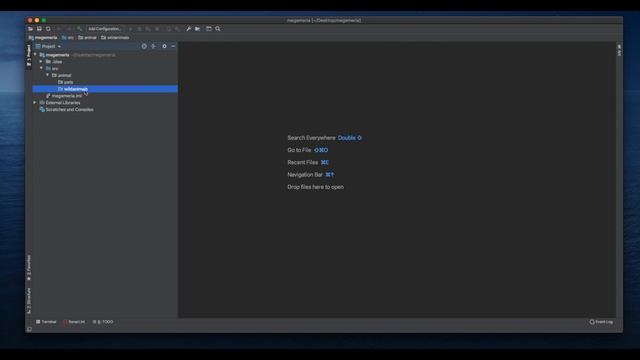Select the wildanimals package in tree

tap(105, 89)
